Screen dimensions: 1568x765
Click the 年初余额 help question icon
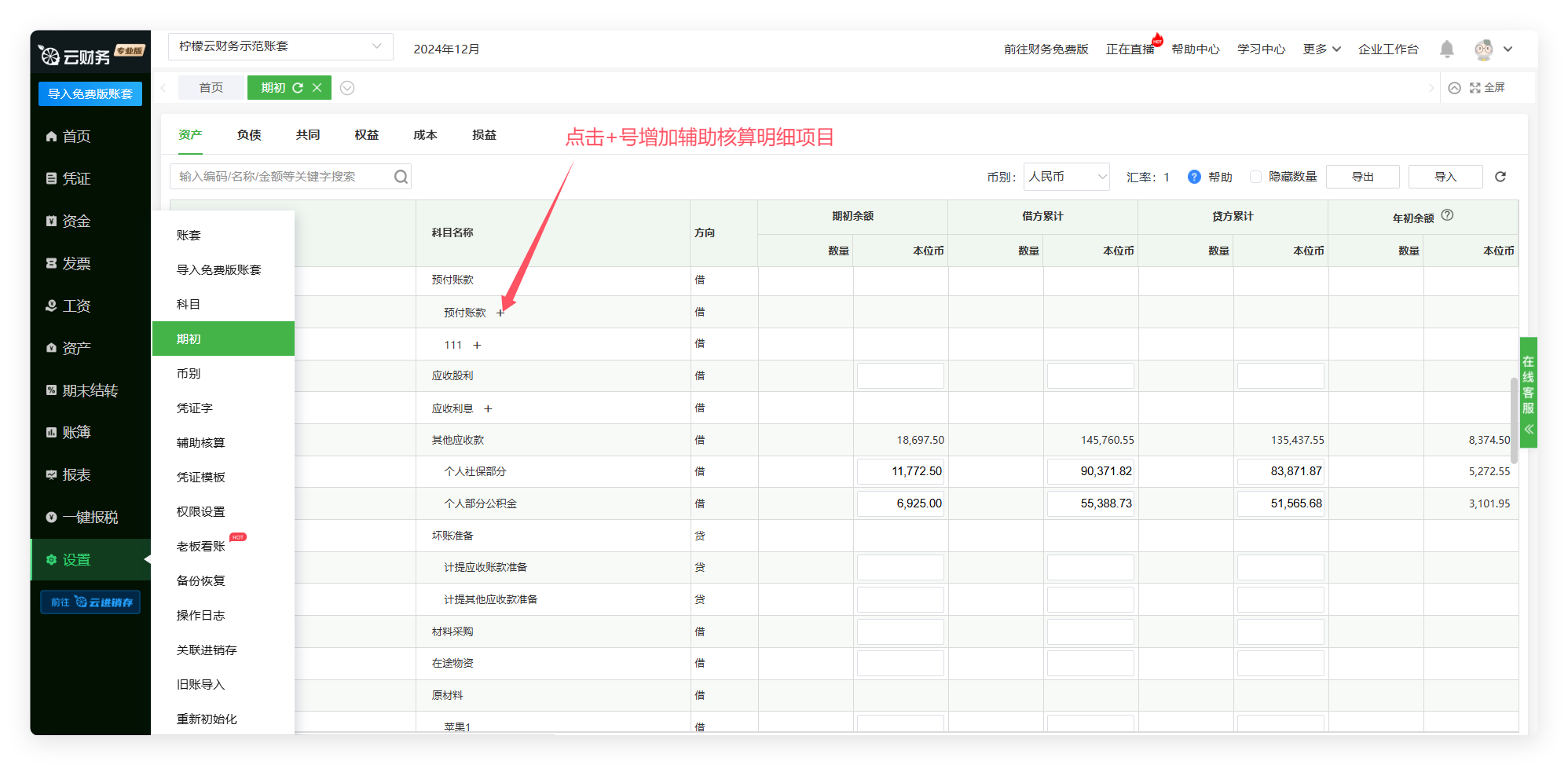tap(1447, 215)
